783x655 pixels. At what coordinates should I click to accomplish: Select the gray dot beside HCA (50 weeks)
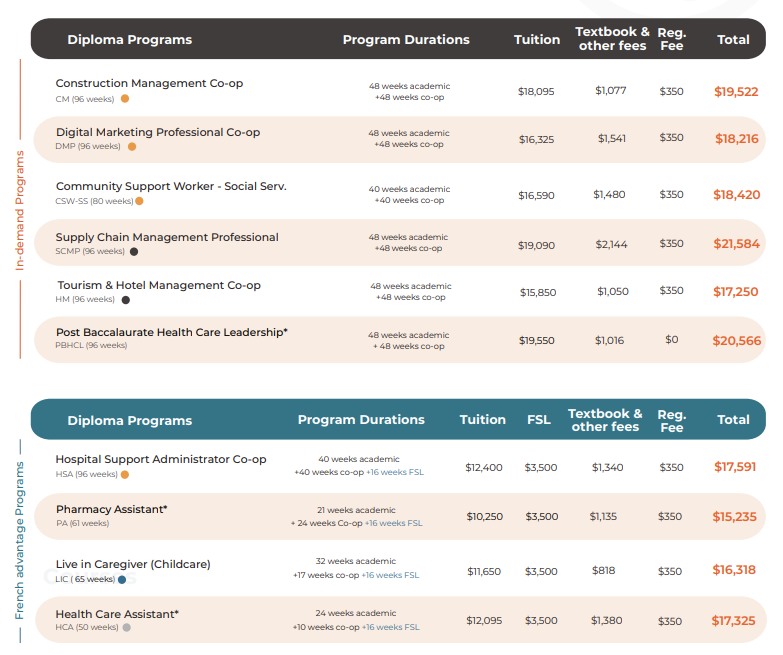pyautogui.click(x=127, y=627)
